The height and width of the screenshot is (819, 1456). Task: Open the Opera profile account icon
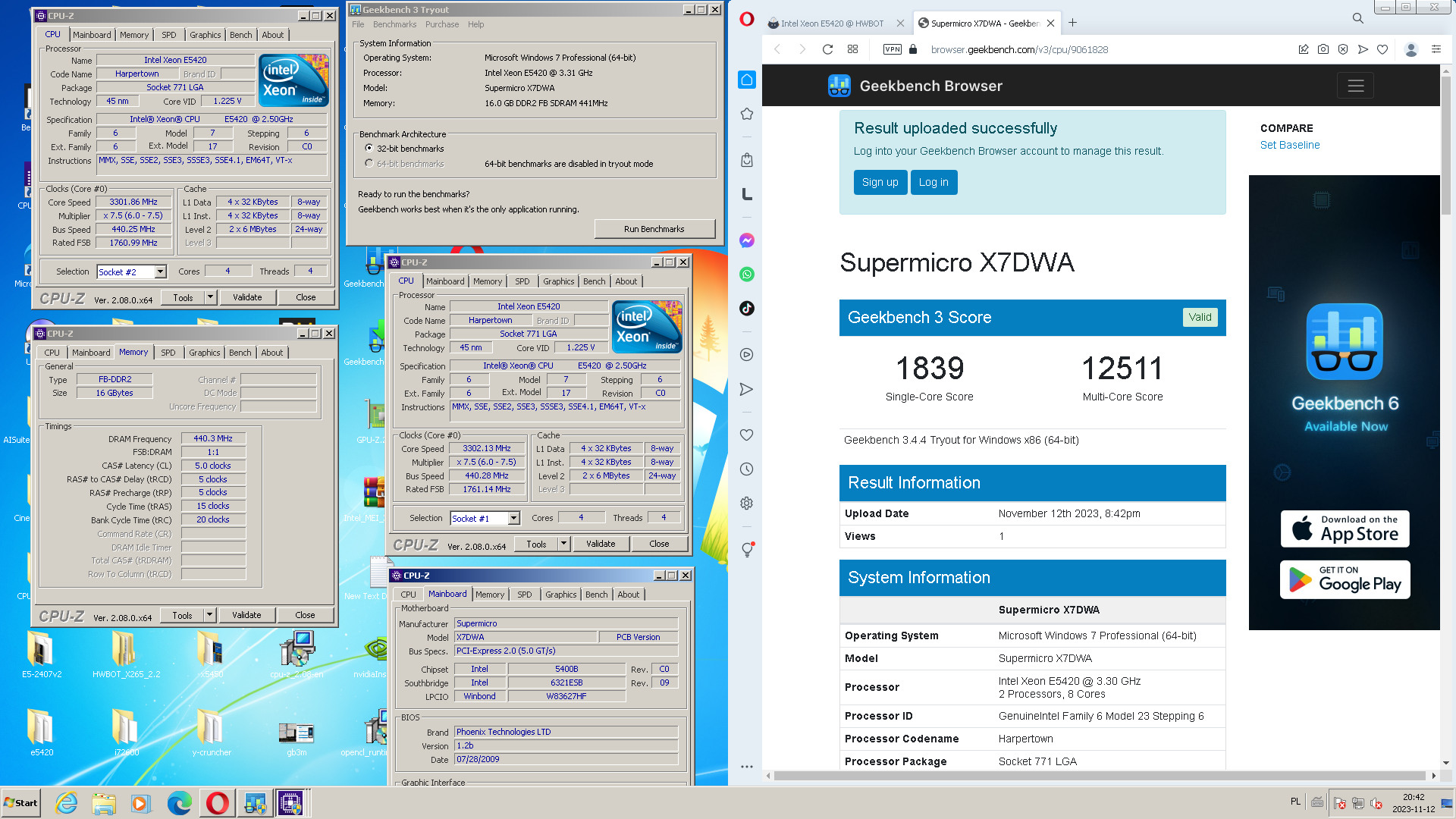1411,49
